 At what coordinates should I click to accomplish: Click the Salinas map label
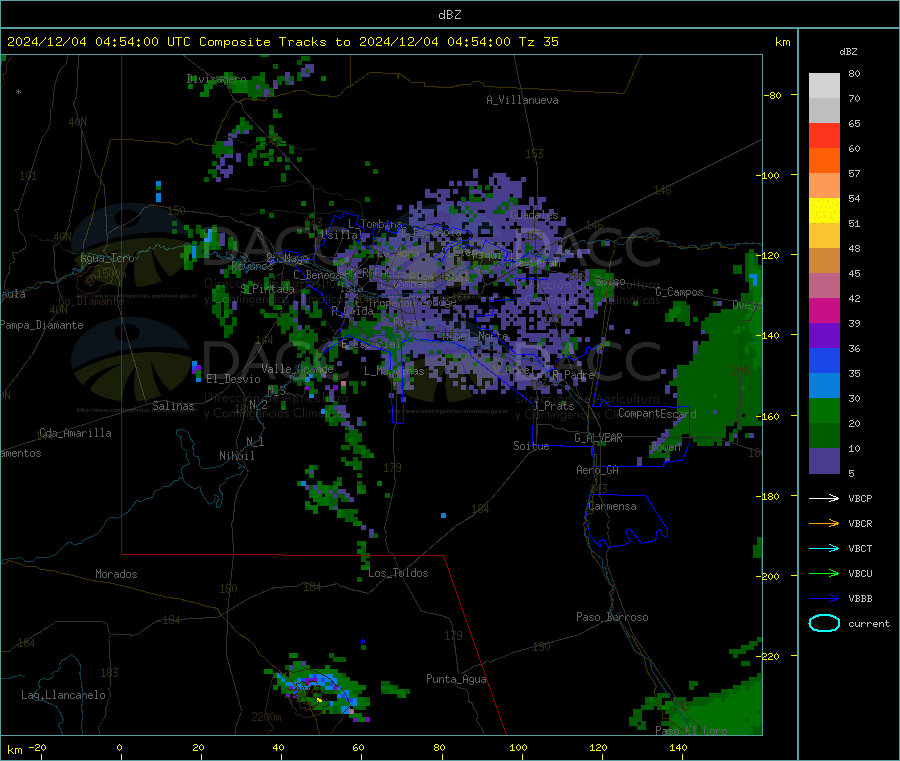173,406
